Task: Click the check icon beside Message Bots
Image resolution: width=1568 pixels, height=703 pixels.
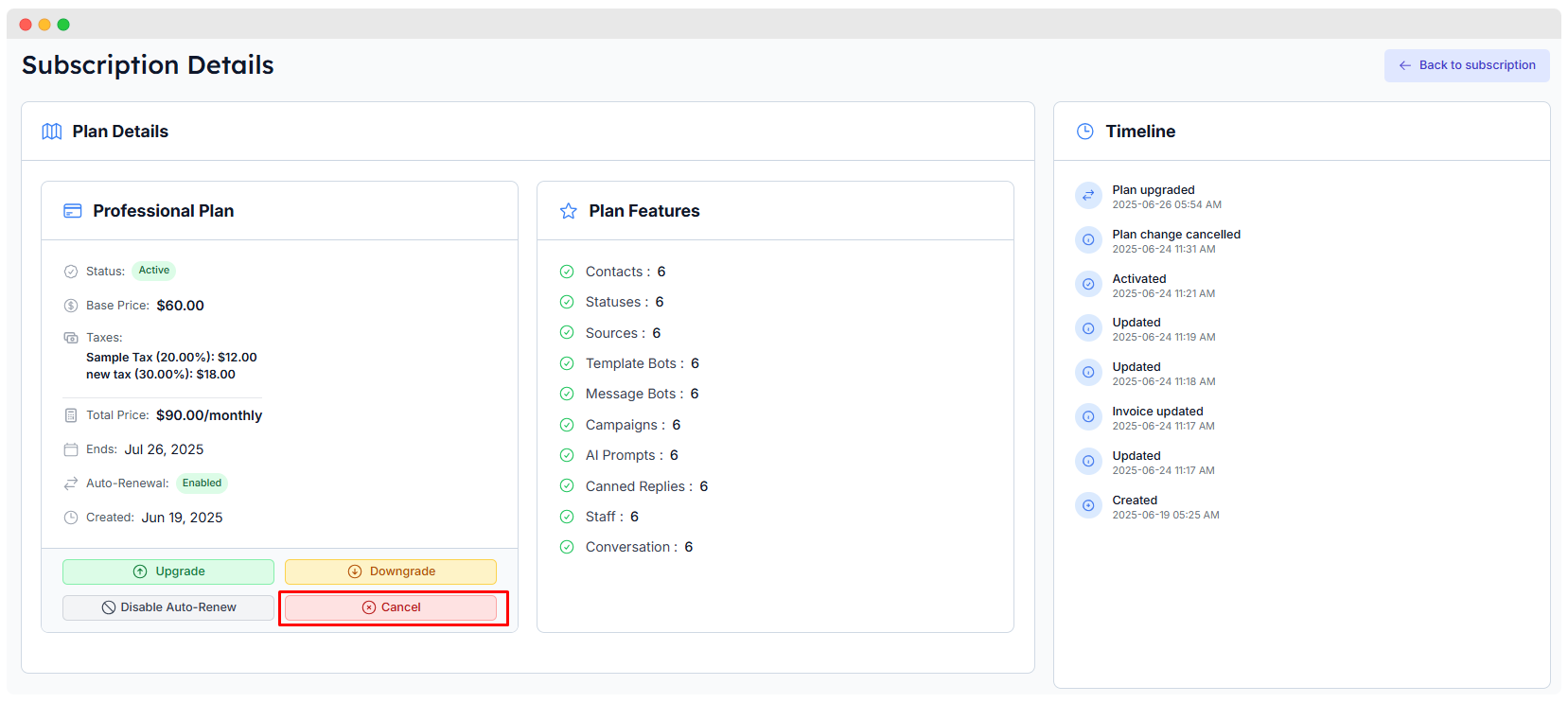Action: coord(567,394)
